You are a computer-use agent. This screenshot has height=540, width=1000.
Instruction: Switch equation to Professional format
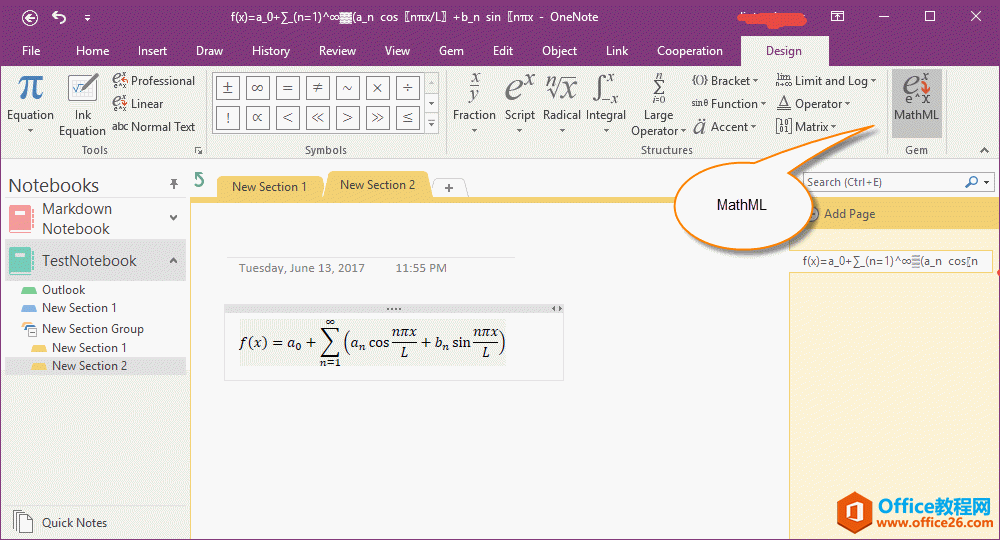(154, 81)
